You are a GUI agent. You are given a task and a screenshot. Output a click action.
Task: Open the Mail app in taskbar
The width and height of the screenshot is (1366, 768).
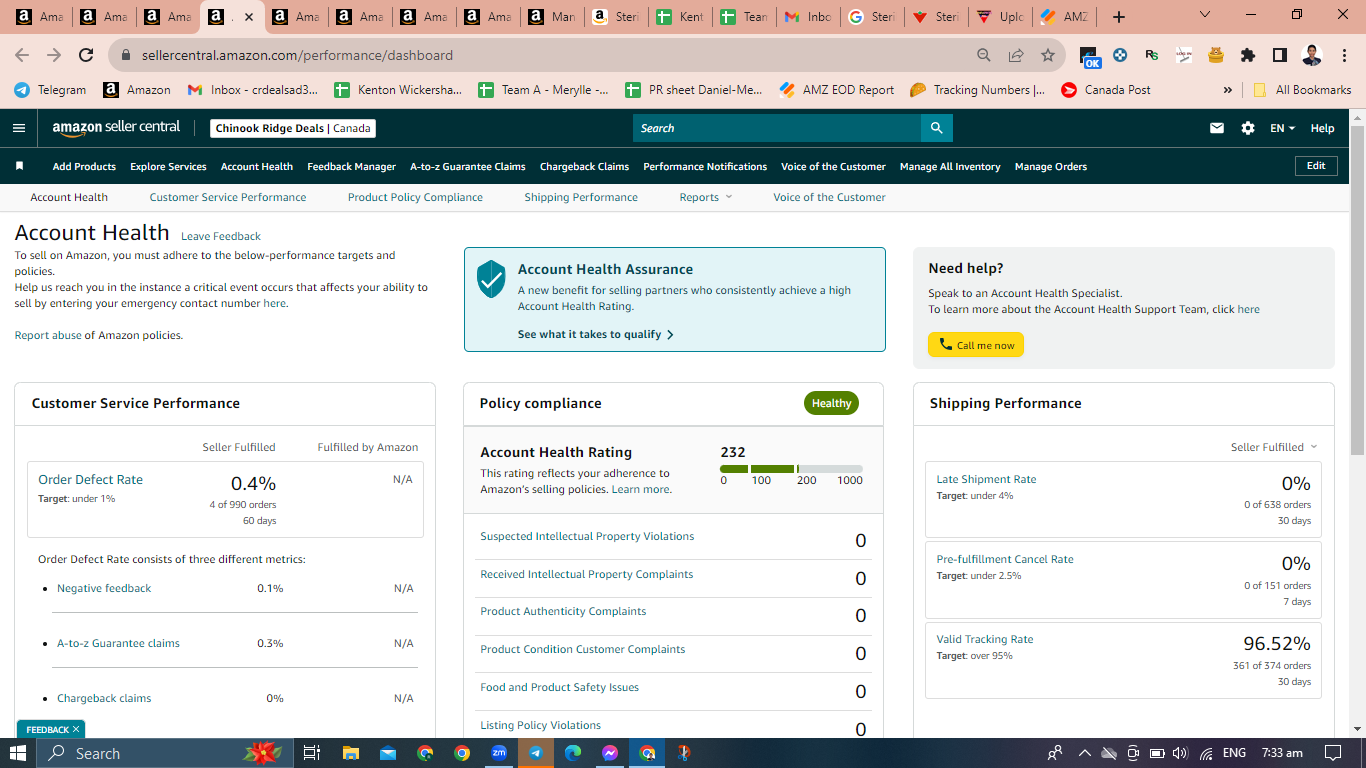tap(387, 753)
